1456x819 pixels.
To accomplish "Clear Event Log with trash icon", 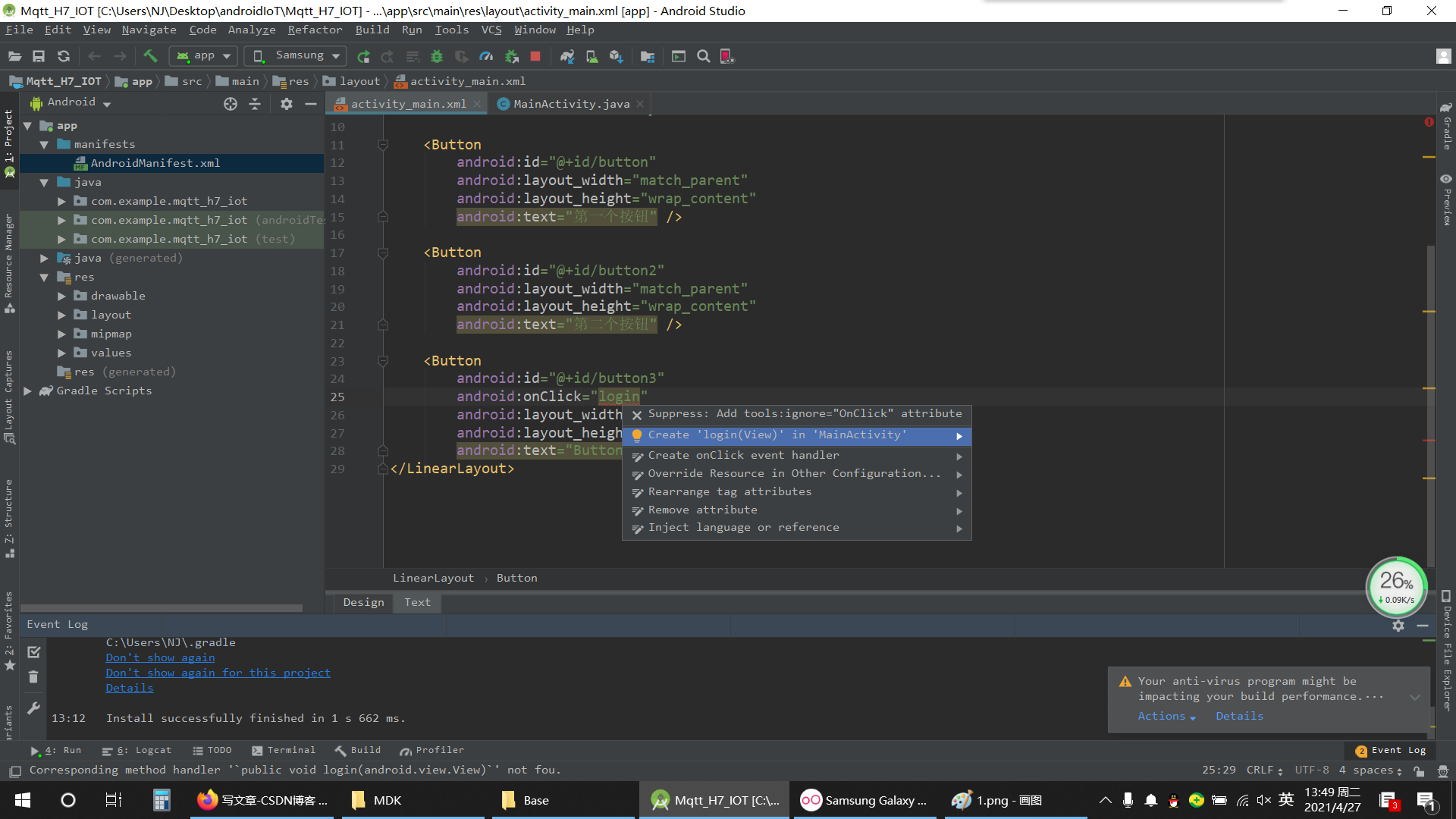I will click(x=33, y=677).
